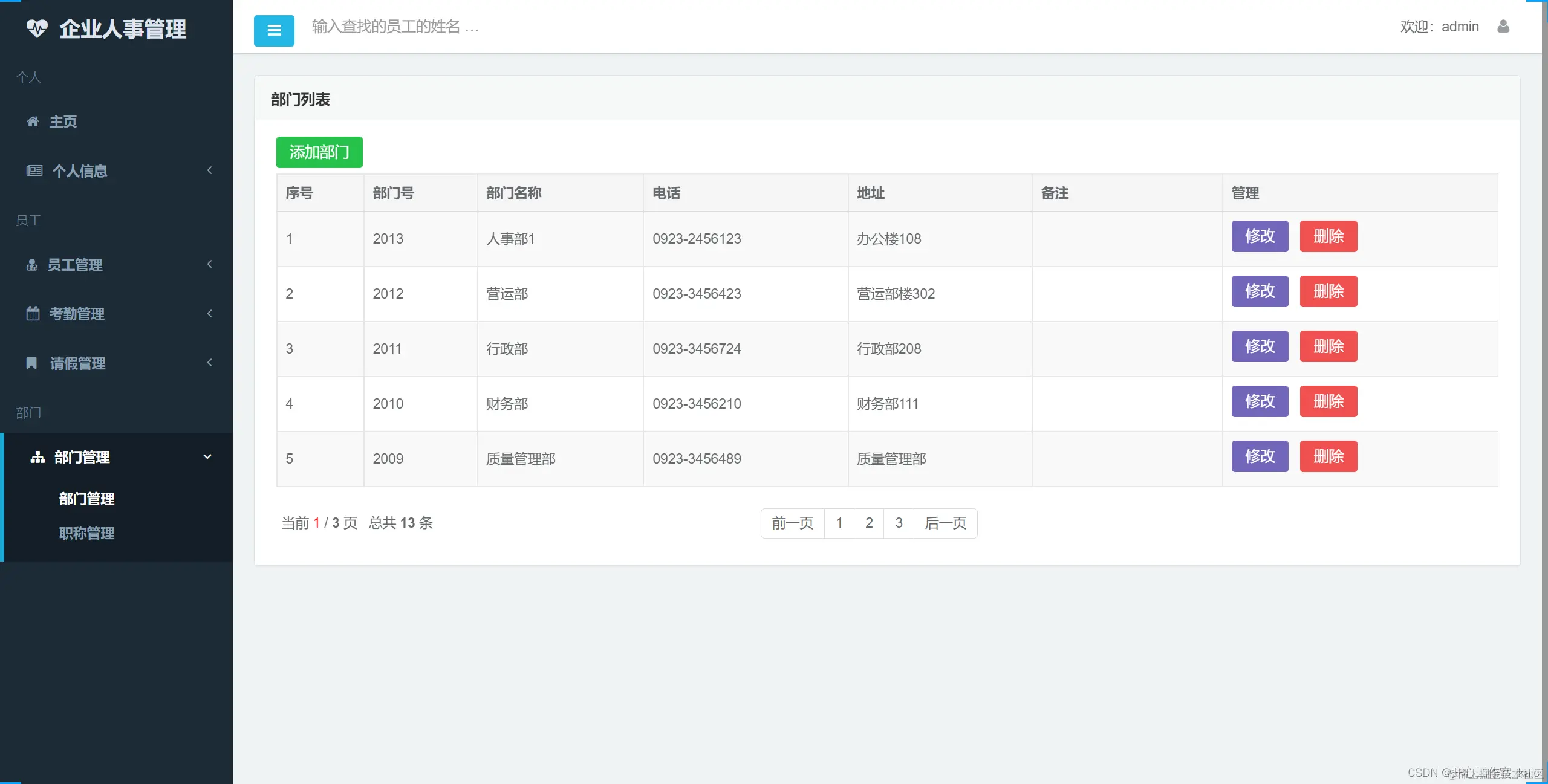Toggle sidebar with hamburger menu button

(274, 30)
